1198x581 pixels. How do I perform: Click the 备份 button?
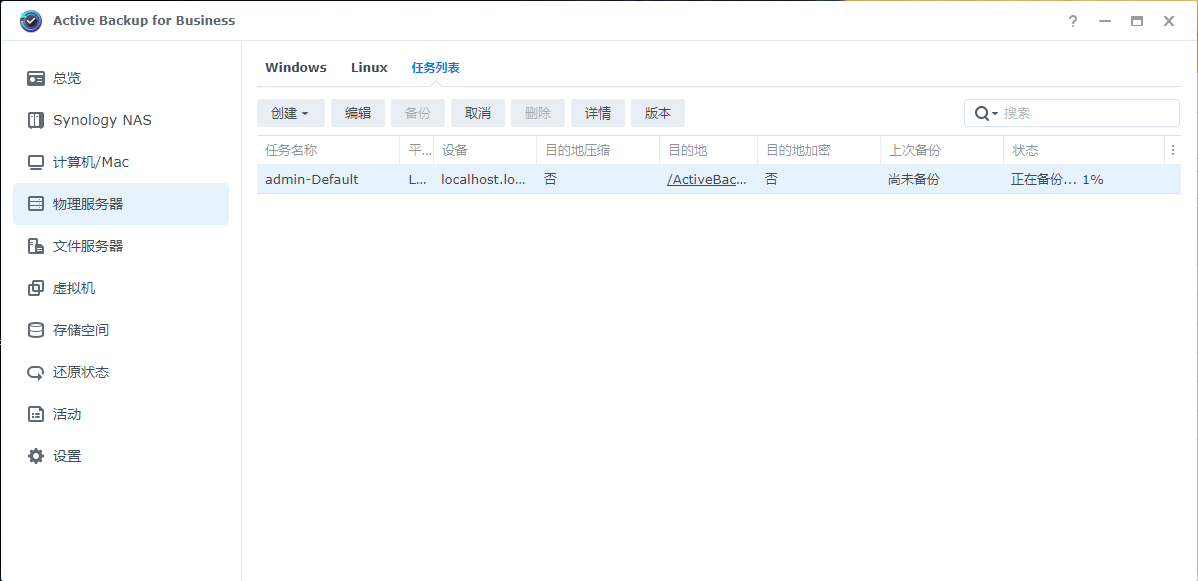418,113
